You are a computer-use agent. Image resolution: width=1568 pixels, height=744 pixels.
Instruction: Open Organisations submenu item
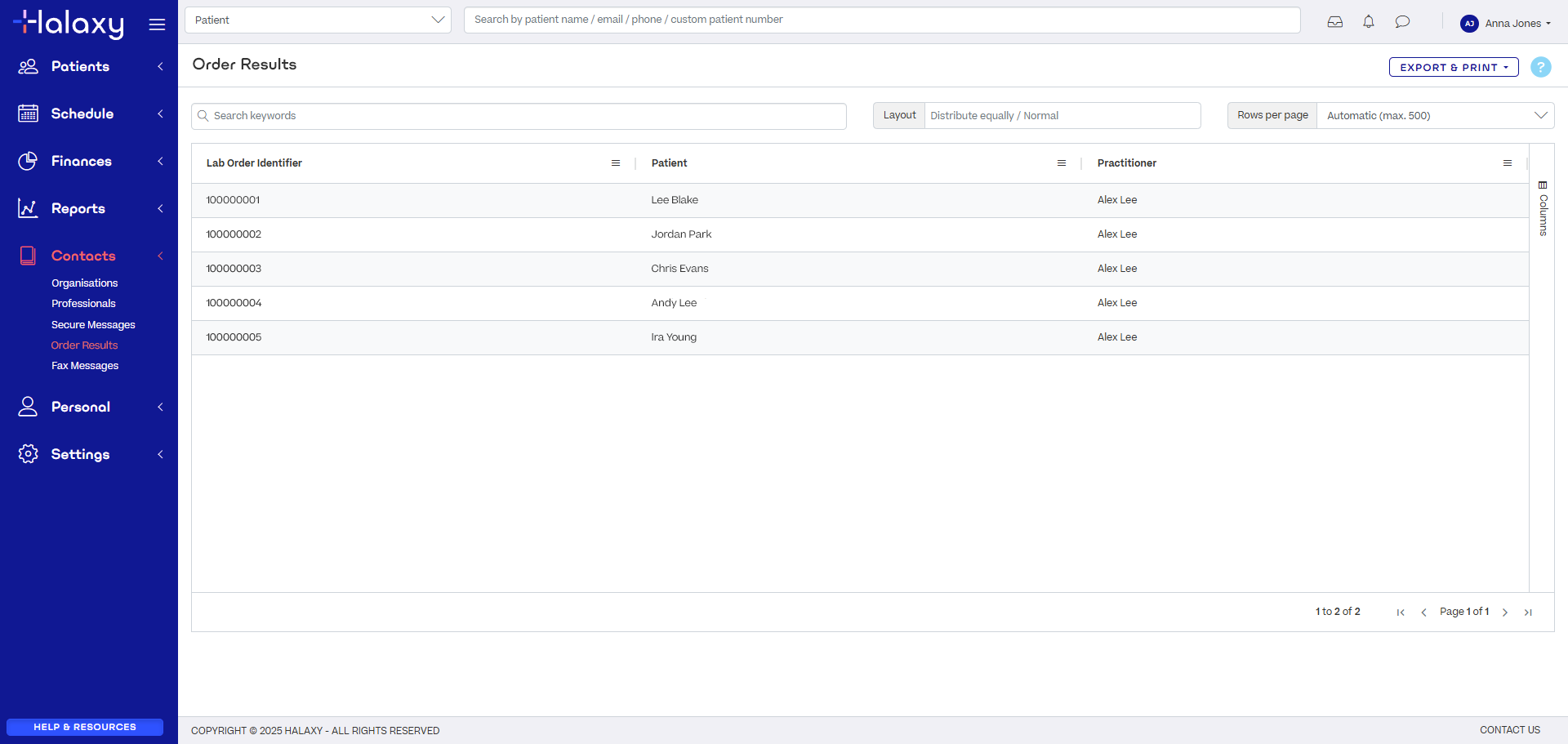pyautogui.click(x=84, y=283)
